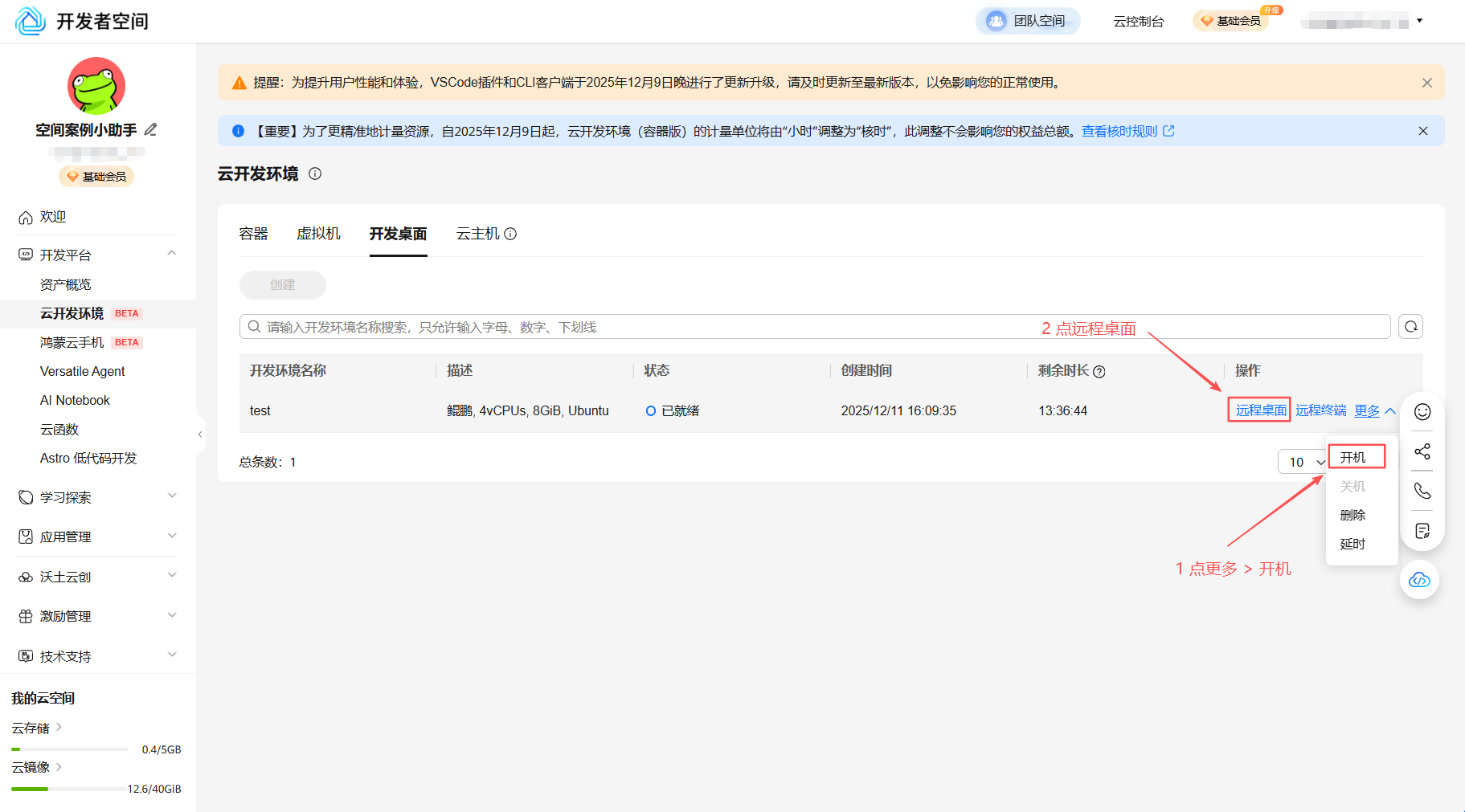Image resolution: width=1465 pixels, height=812 pixels.
Task: Click the info icon beside 云开发环境 heading
Action: pyautogui.click(x=315, y=173)
